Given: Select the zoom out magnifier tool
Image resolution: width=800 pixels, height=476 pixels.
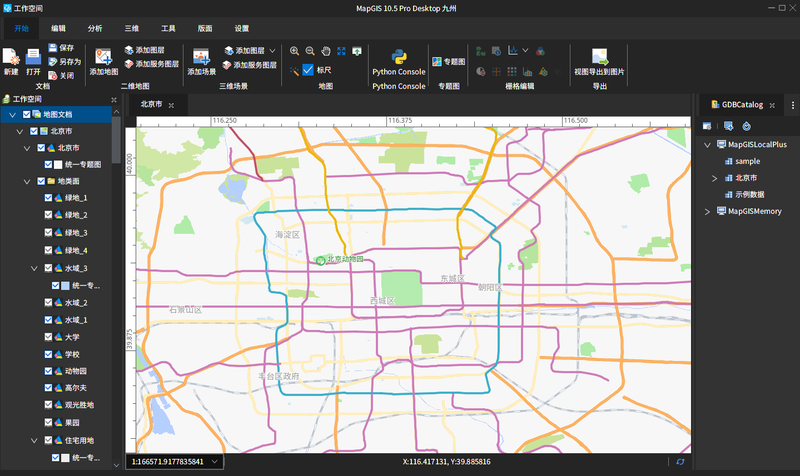Looking at the screenshot, I should point(310,51).
